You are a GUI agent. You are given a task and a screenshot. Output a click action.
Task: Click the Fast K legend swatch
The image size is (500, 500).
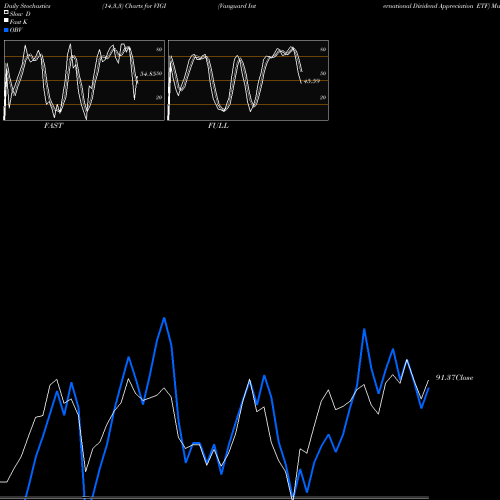point(6,20)
